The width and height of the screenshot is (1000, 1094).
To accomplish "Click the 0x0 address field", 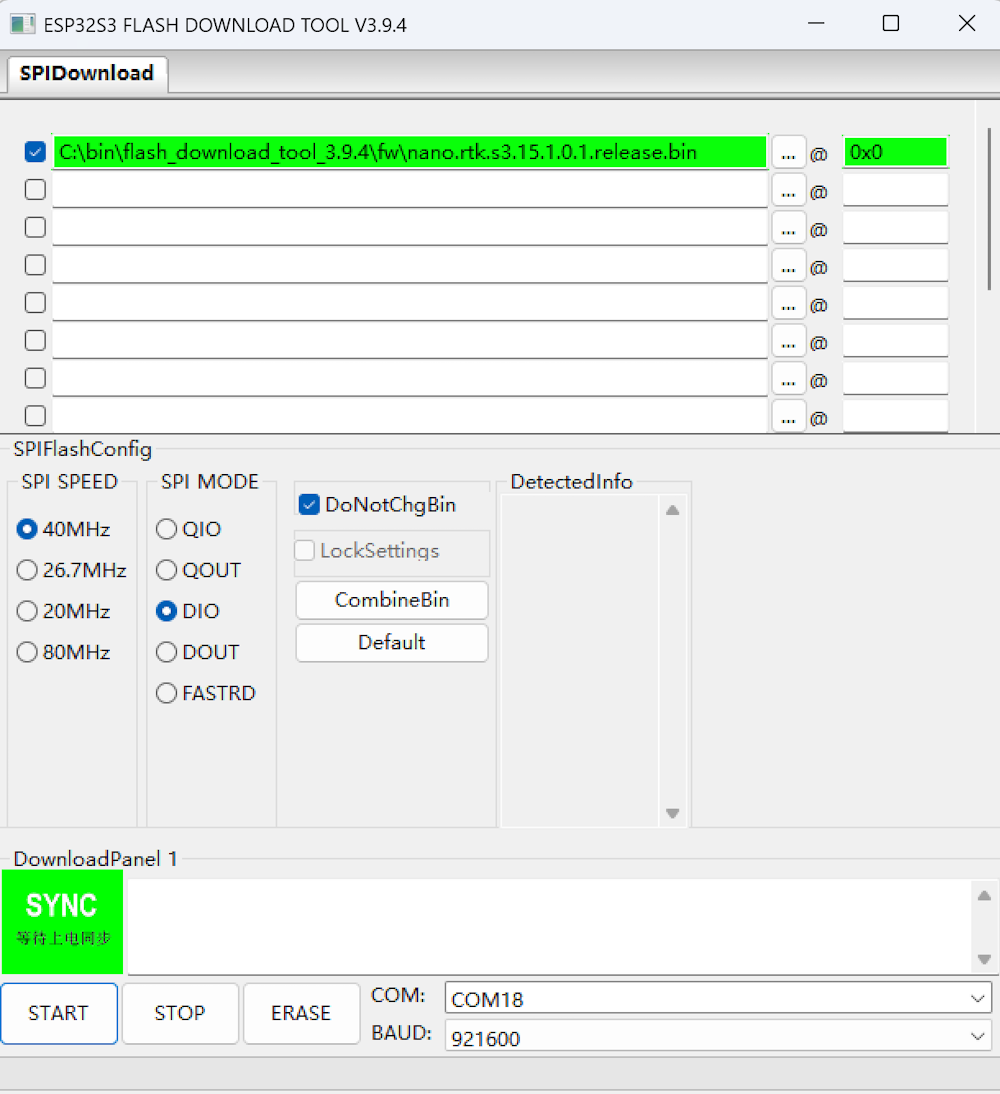I will pyautogui.click(x=895, y=152).
